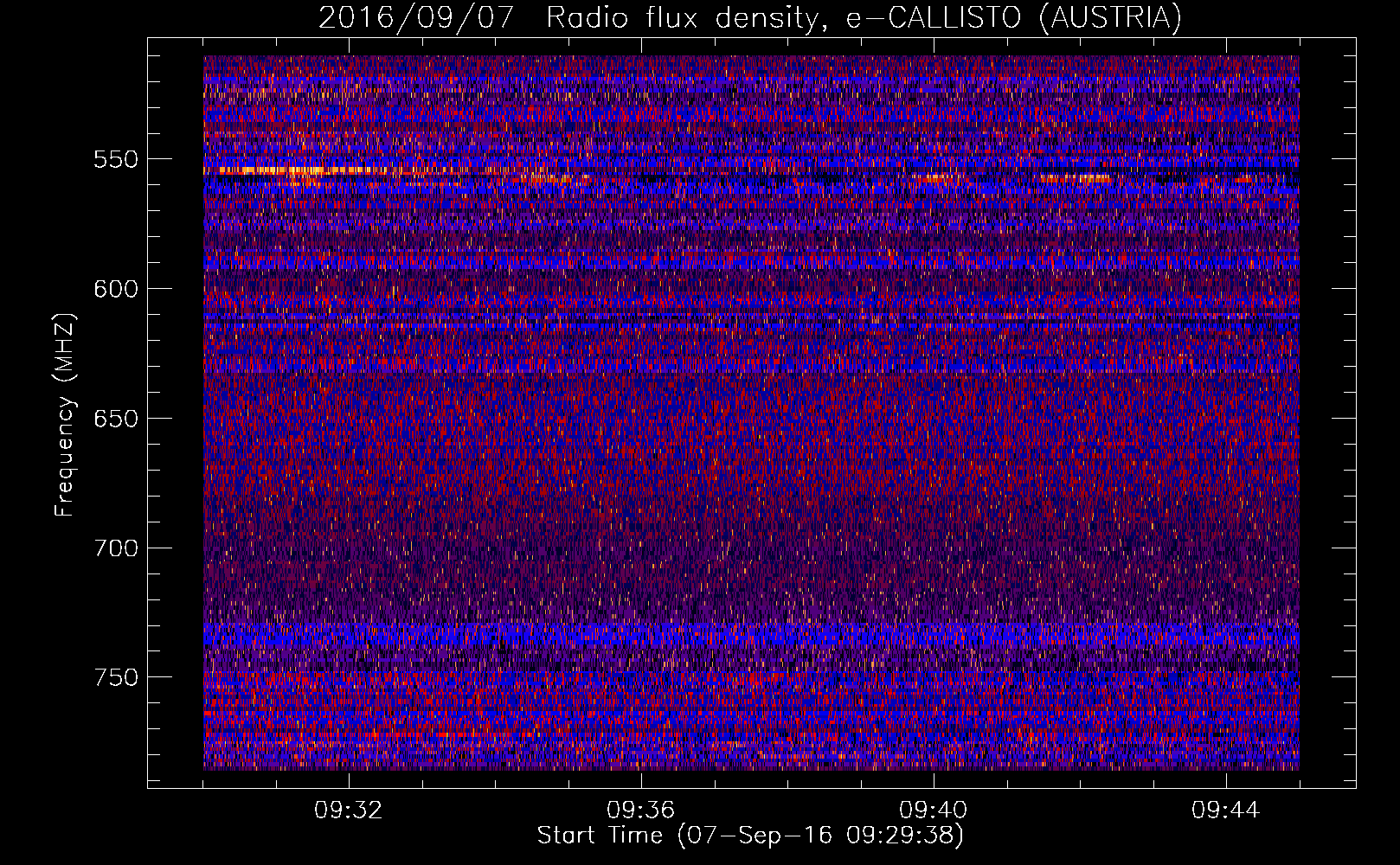
Task: Click the 09:36 time tick label
Action: [641, 811]
